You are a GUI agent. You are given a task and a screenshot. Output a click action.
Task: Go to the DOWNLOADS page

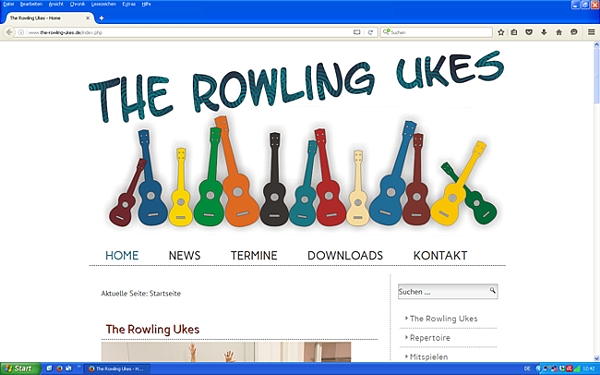345,255
